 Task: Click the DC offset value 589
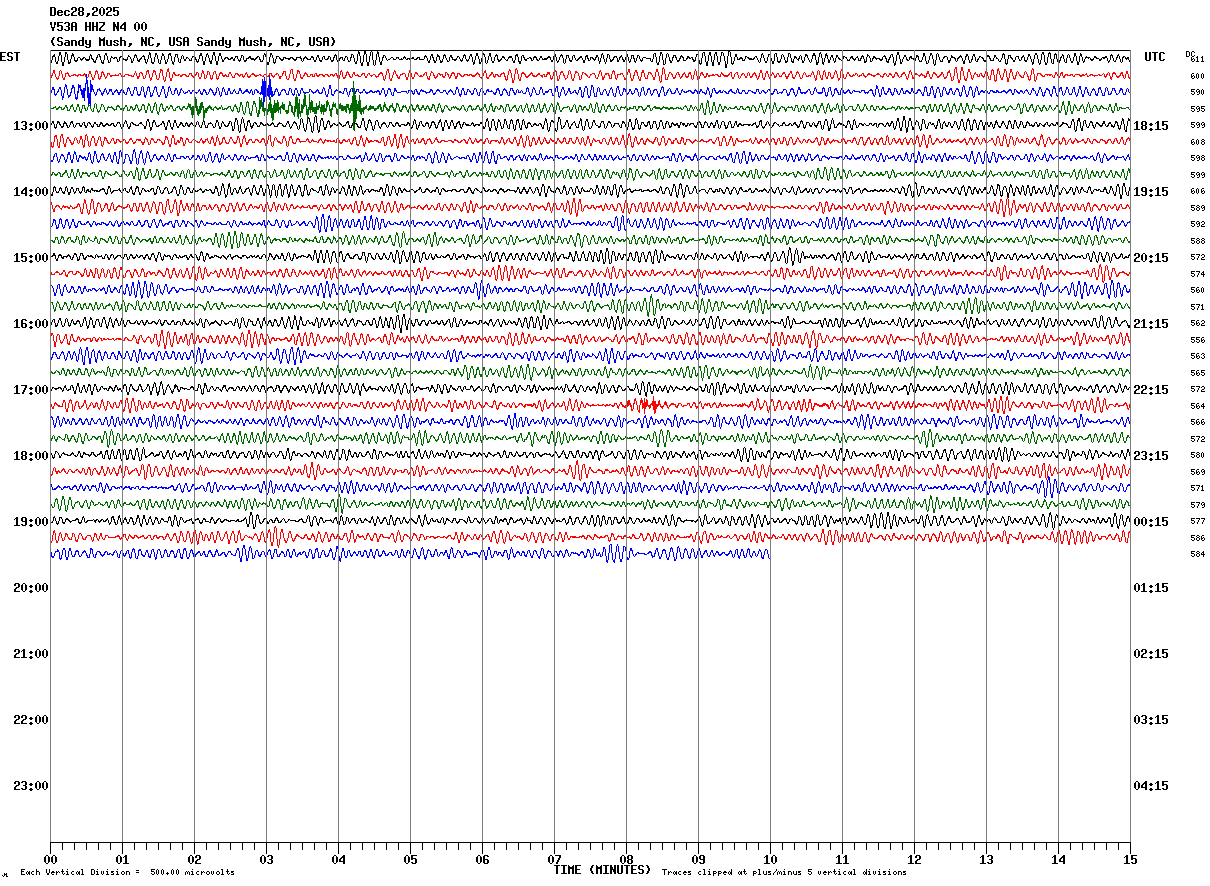tap(1197, 208)
